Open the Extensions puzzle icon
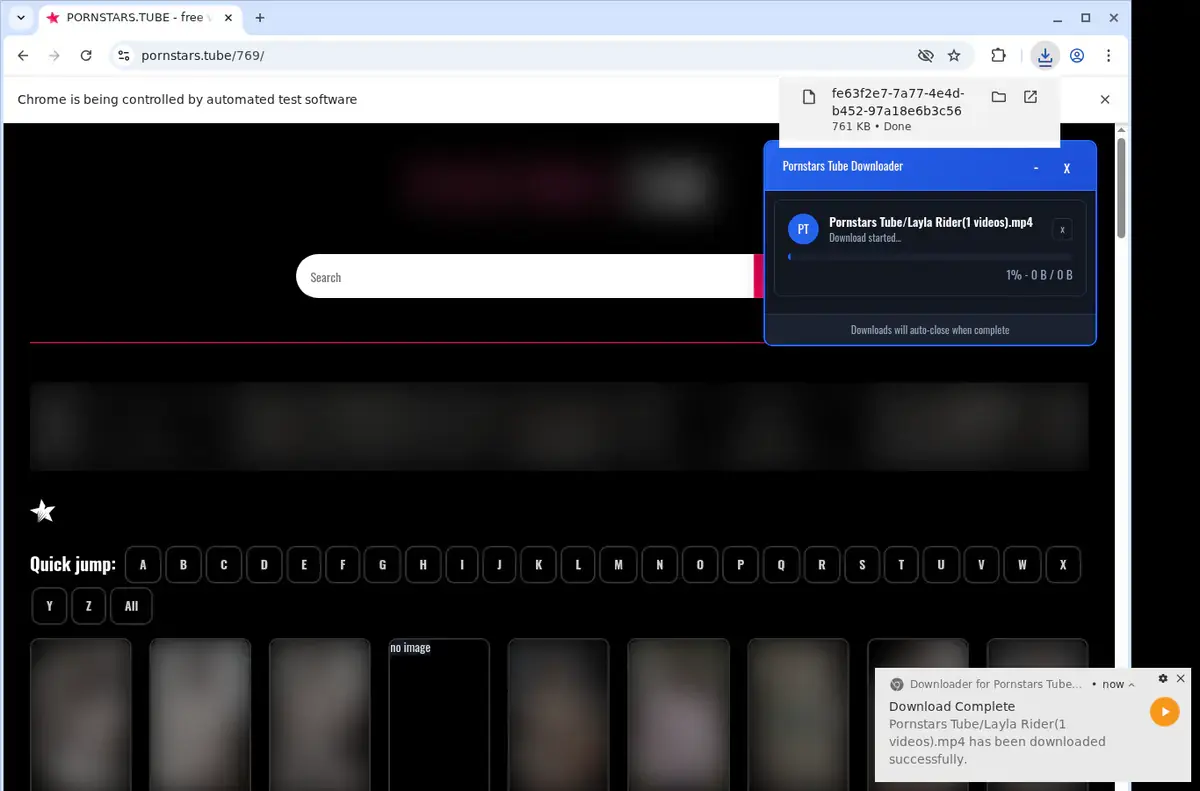The image size is (1200, 791). click(998, 56)
